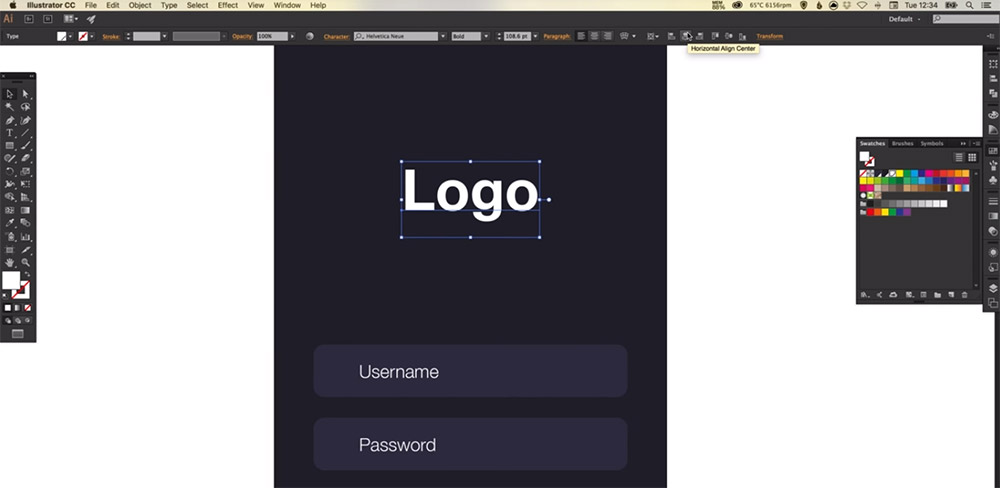The height and width of the screenshot is (488, 1000).
Task: Swap fill and stroke in tools panel
Action: [27, 274]
